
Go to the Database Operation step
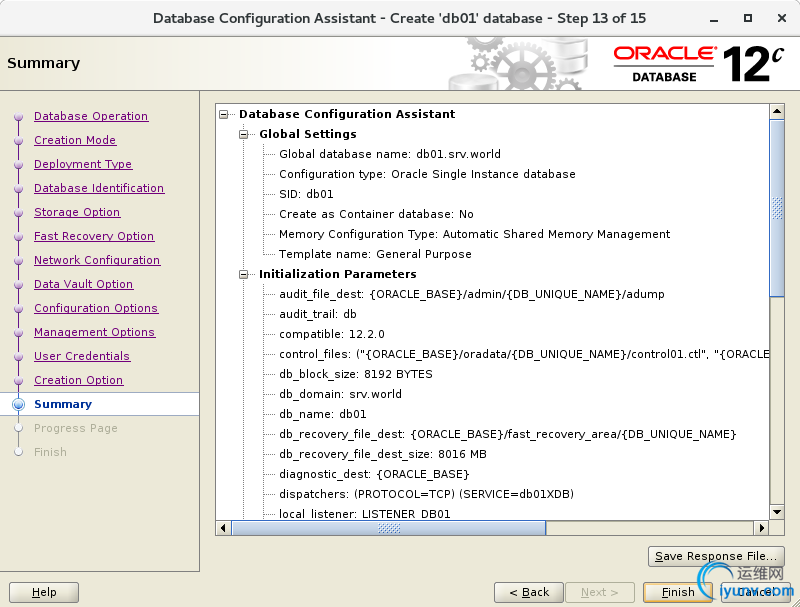91,116
